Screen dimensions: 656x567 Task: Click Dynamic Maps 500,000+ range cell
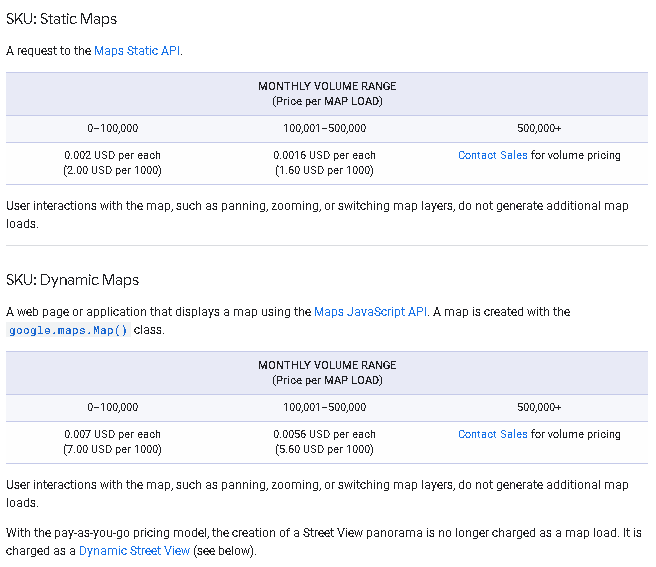click(x=539, y=407)
